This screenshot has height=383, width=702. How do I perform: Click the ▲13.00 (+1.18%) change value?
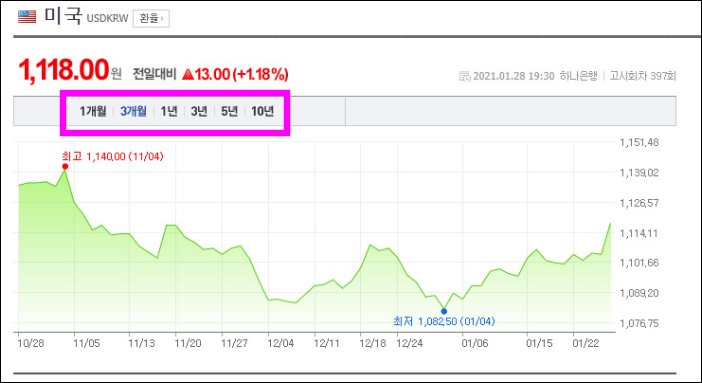coord(235,74)
